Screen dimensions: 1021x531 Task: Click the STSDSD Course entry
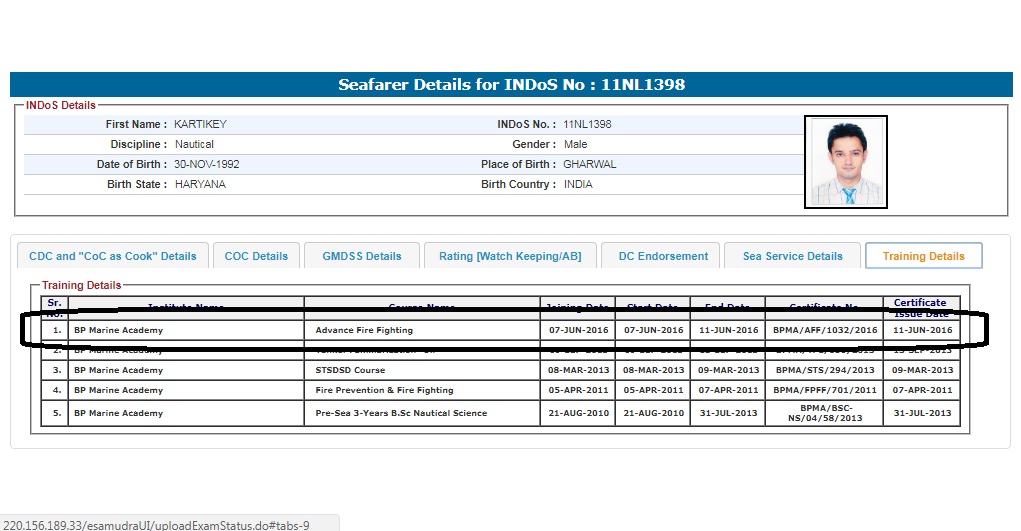click(x=350, y=370)
